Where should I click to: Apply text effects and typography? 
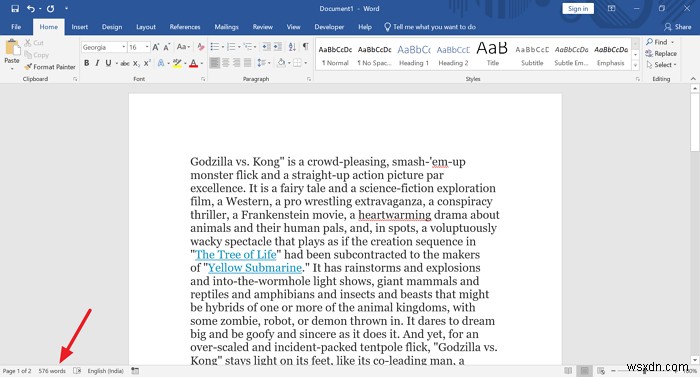click(x=161, y=63)
